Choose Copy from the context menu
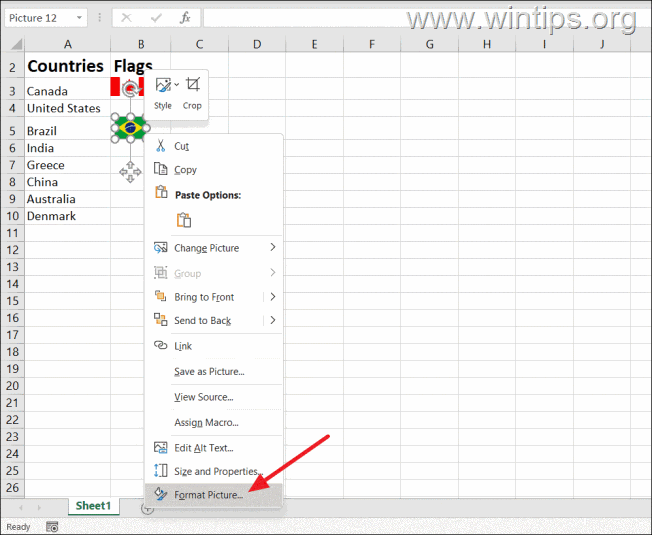Screen dimensions: 652x535 [x=214, y=170]
